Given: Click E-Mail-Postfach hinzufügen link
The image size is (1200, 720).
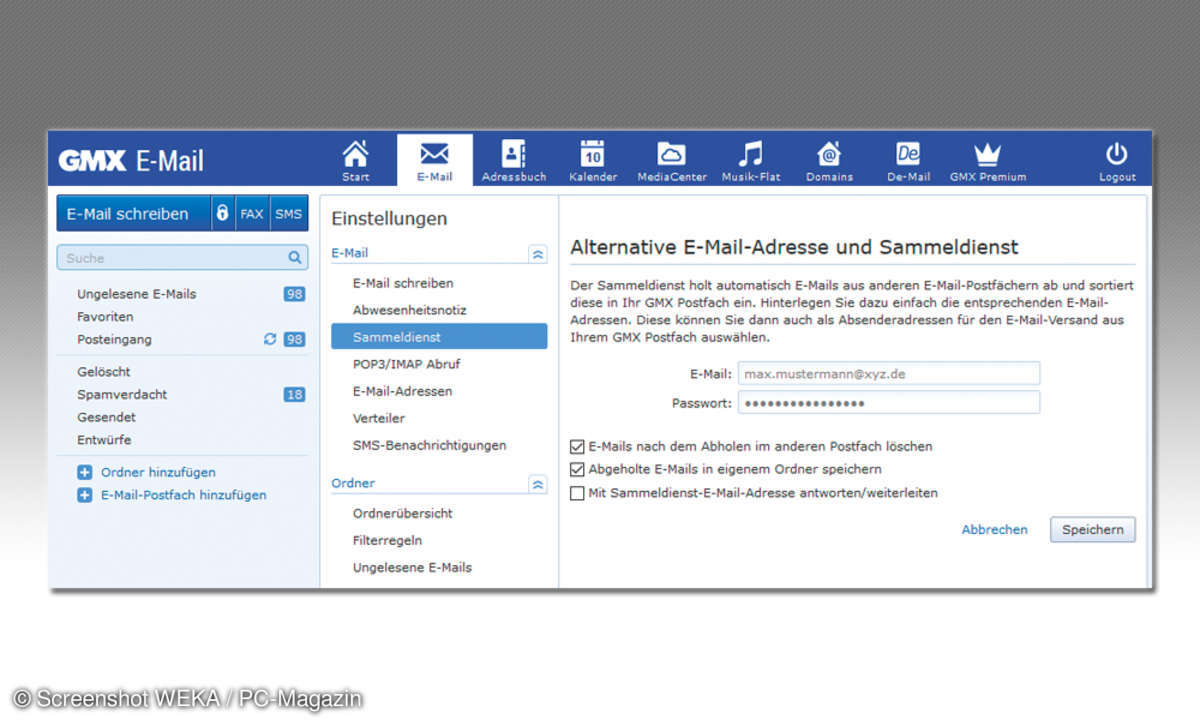Looking at the screenshot, I should [183, 495].
